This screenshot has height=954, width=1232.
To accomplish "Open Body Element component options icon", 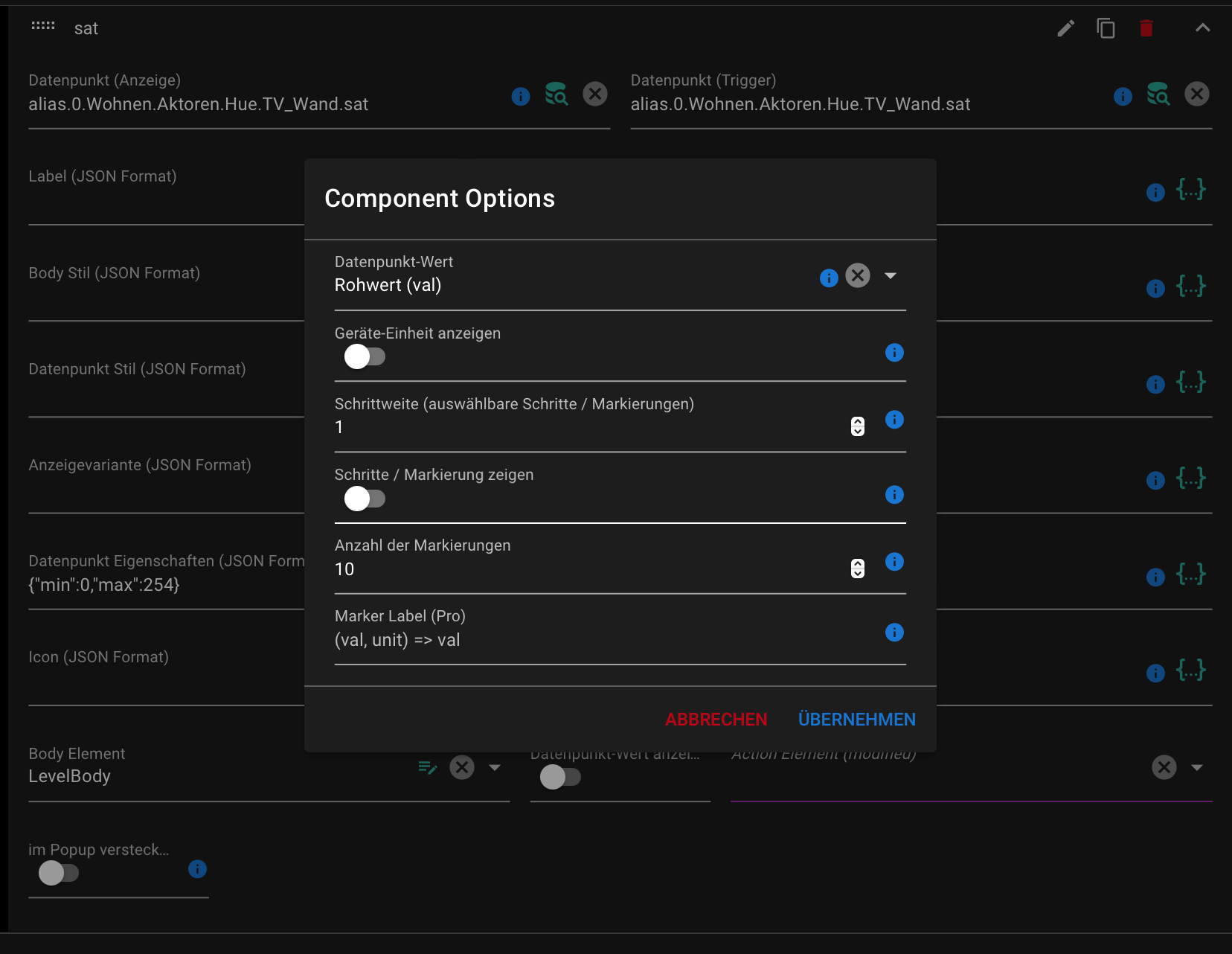I will coord(428,767).
